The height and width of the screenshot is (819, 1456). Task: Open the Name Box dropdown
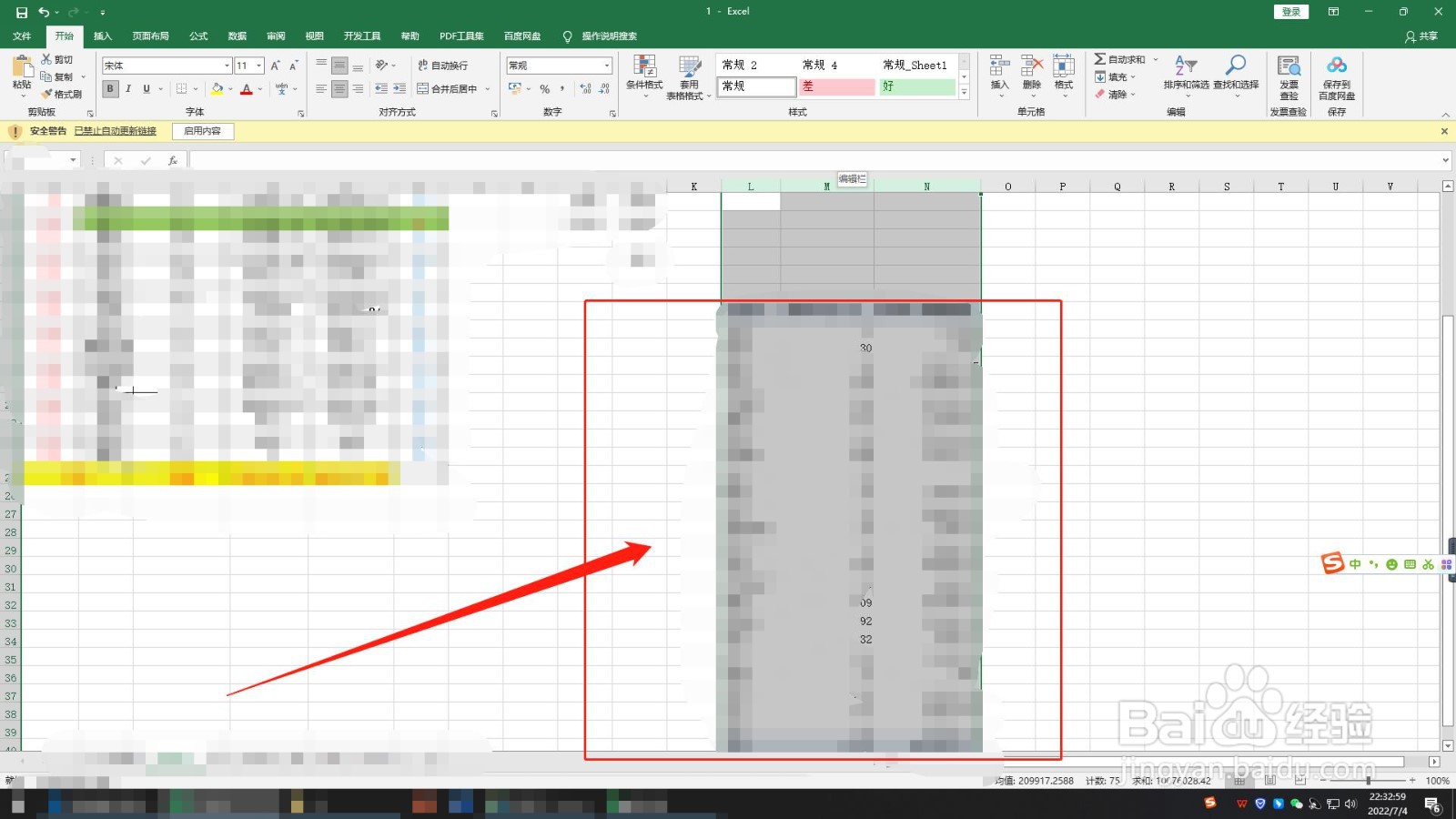tap(73, 160)
